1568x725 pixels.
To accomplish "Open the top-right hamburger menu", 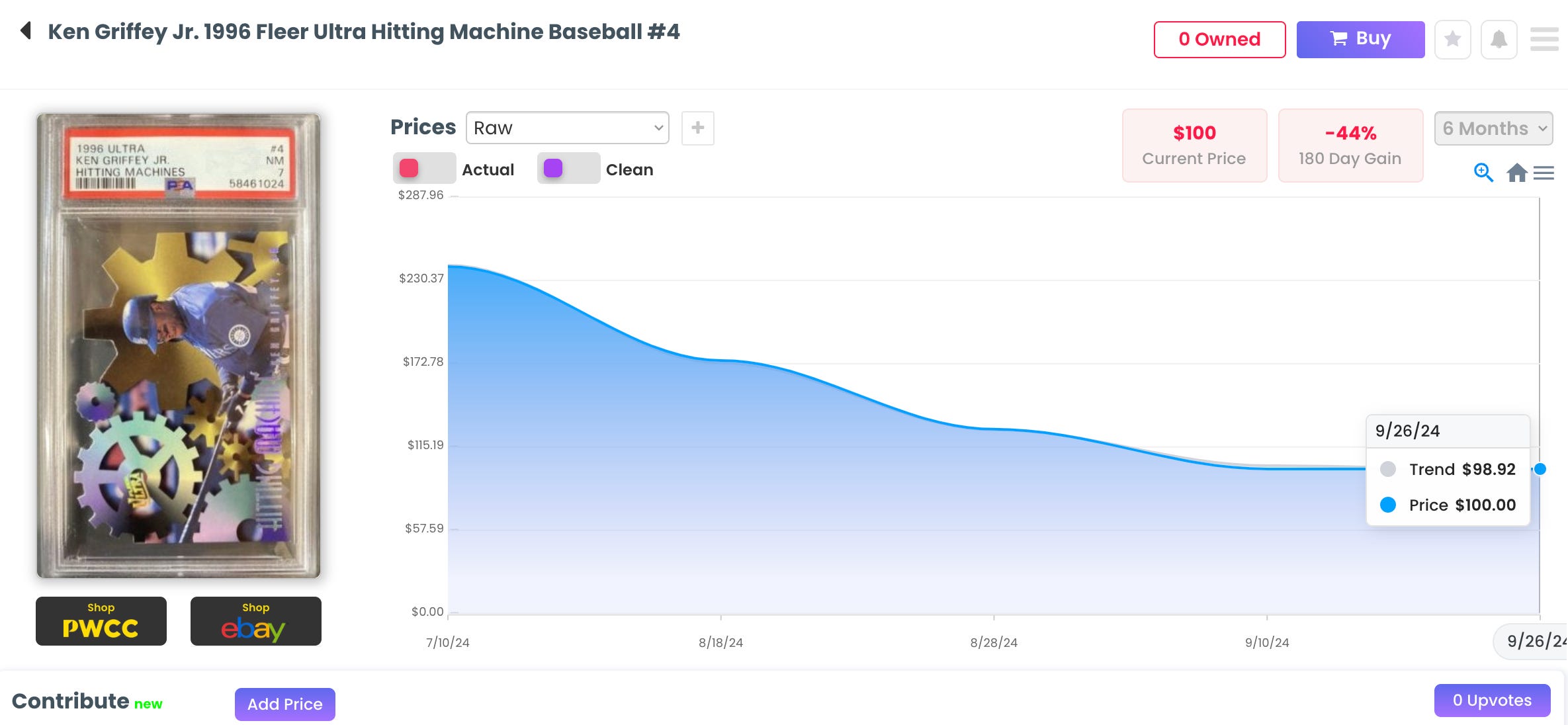I will tap(1544, 39).
